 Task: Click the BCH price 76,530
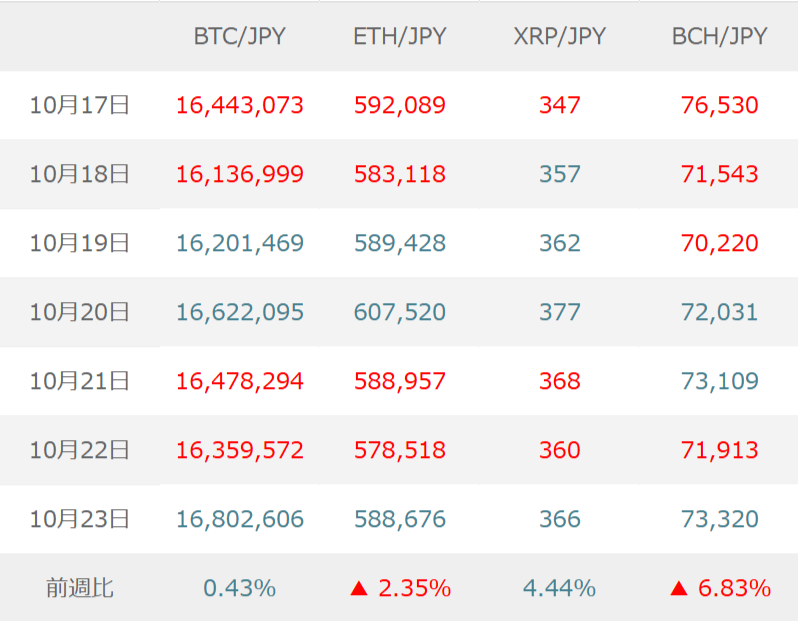[x=719, y=105]
